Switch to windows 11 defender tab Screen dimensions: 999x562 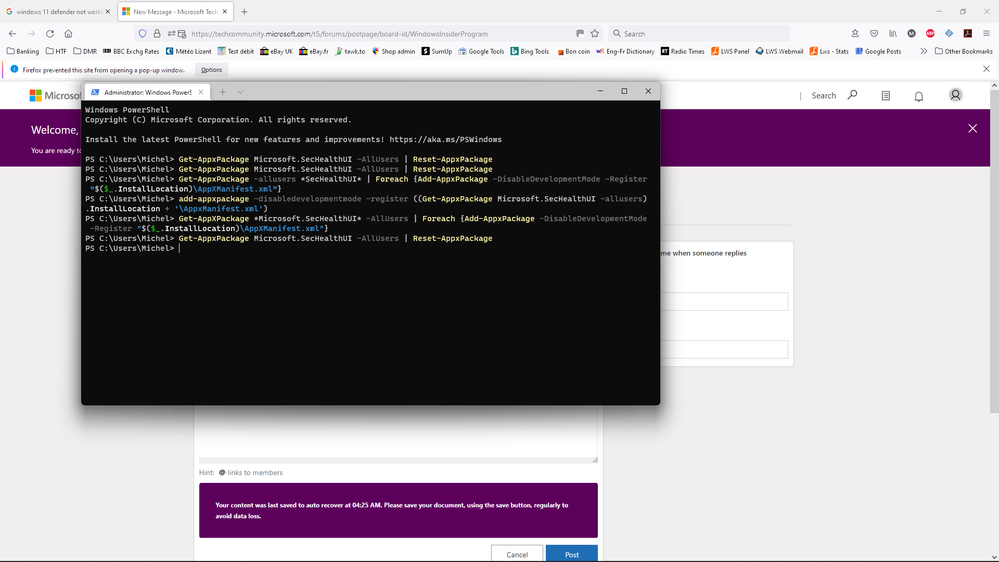58,11
